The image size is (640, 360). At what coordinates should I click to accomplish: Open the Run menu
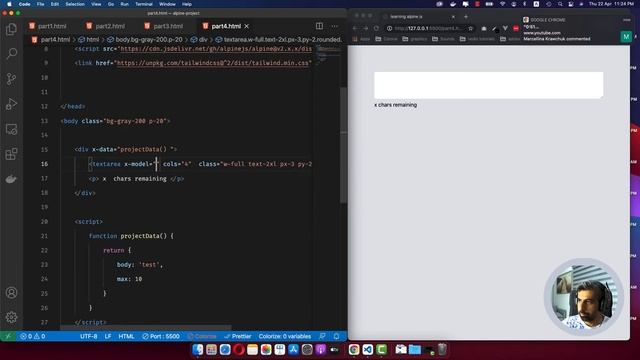[x=124, y=4]
